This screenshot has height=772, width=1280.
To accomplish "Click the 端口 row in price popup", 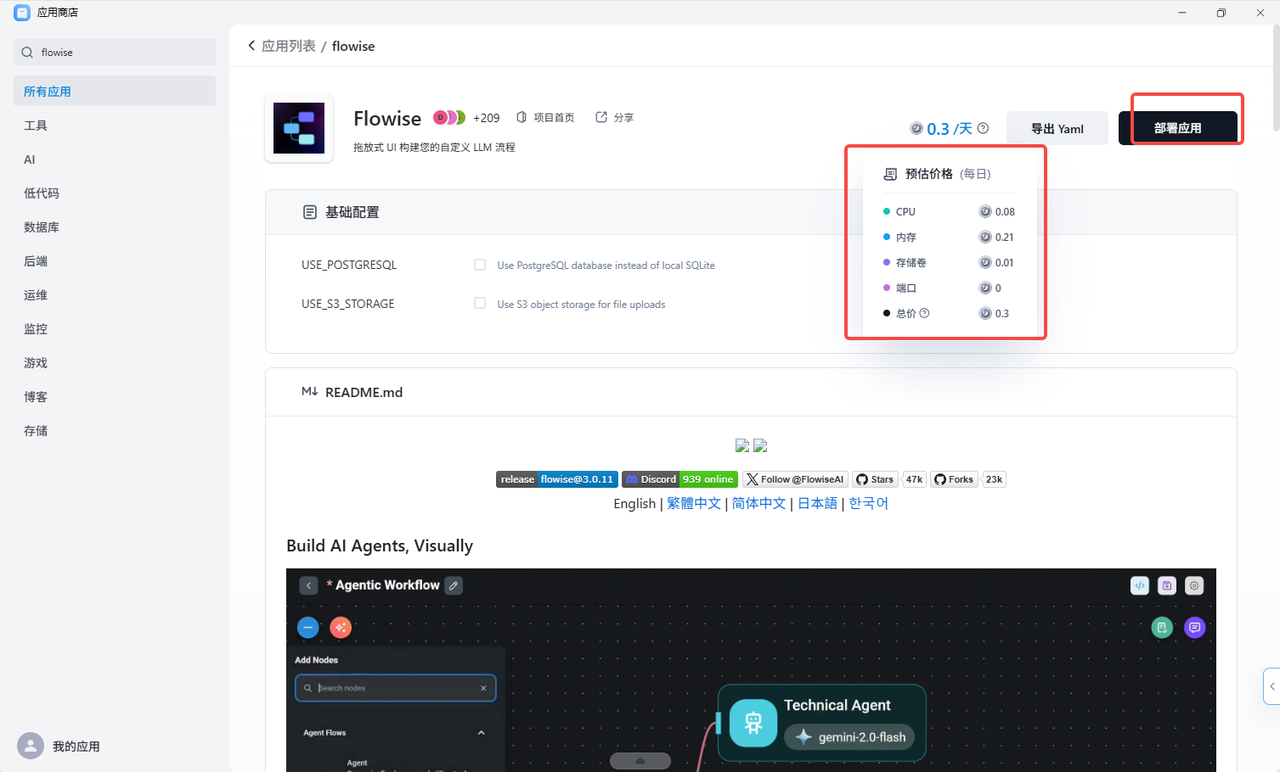I will pos(949,288).
